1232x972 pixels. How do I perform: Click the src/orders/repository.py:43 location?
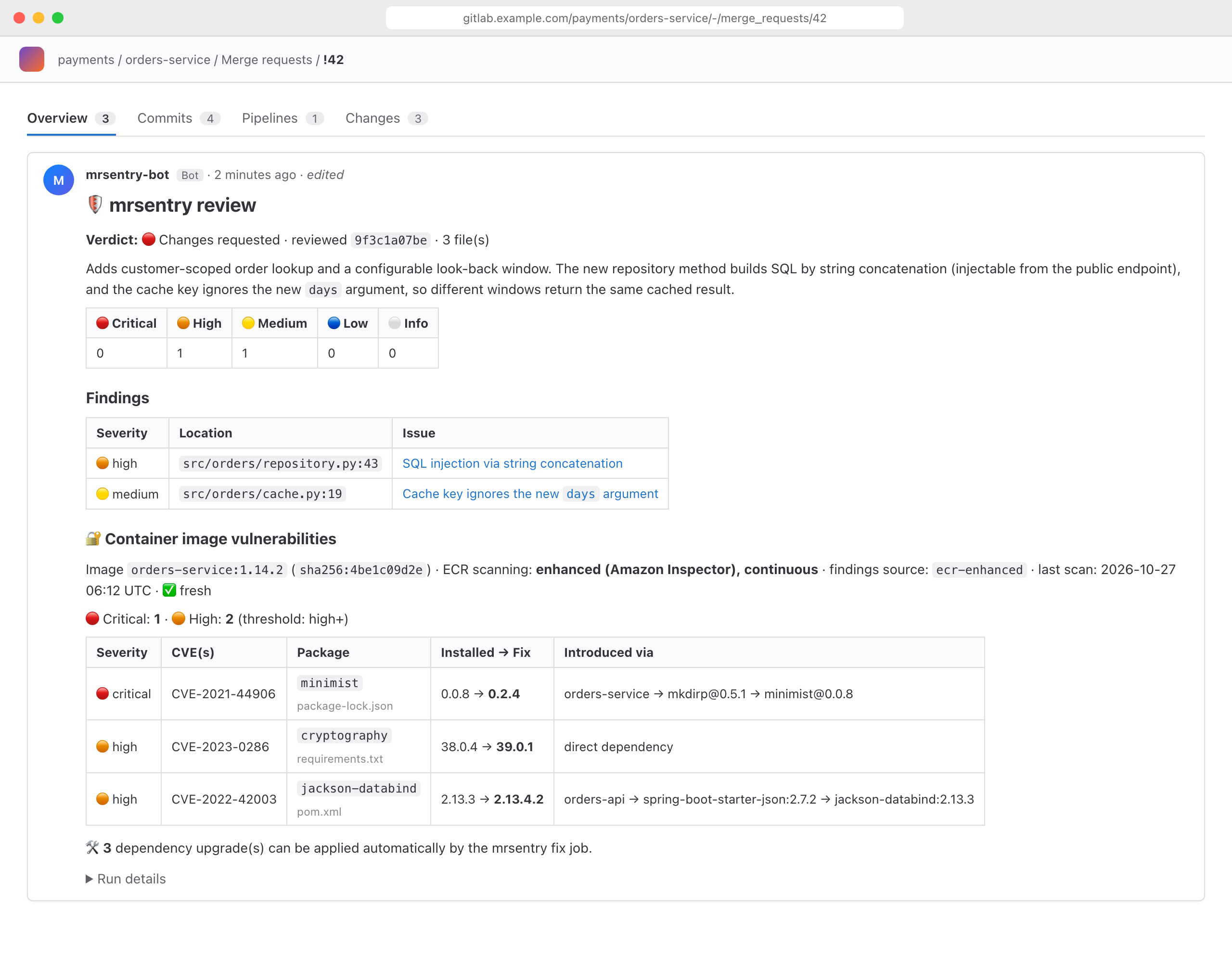click(x=281, y=463)
